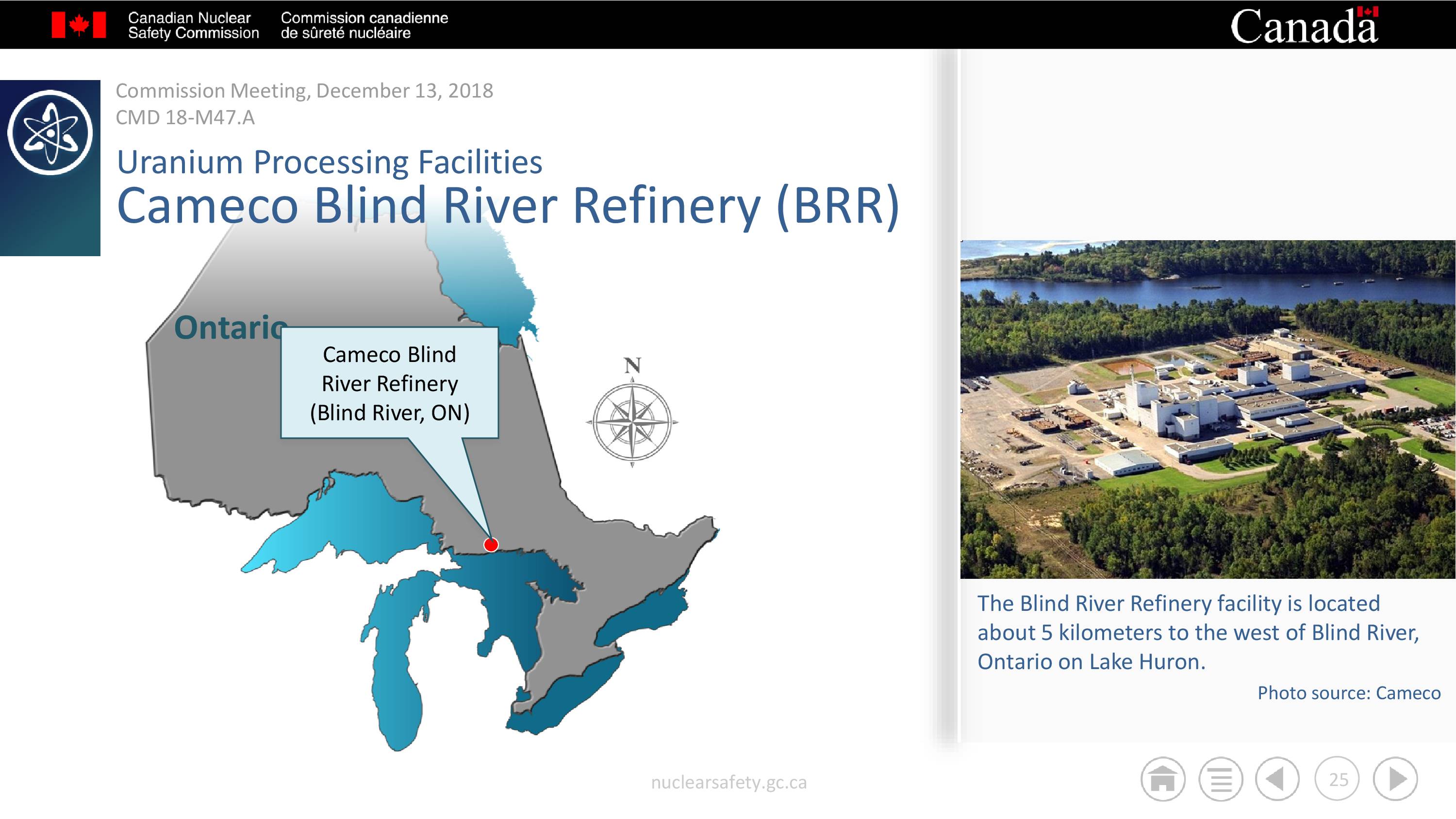The image size is (1456, 819).
Task: Click the atom symbol logo
Action: 50,131
